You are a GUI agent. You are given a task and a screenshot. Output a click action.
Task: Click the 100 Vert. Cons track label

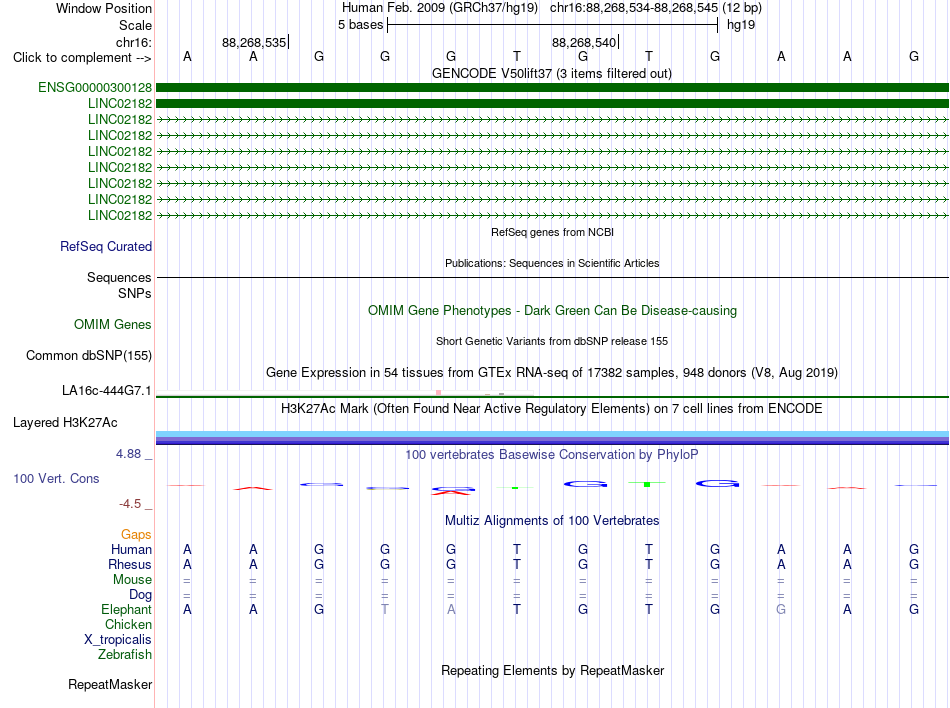[x=56, y=478]
